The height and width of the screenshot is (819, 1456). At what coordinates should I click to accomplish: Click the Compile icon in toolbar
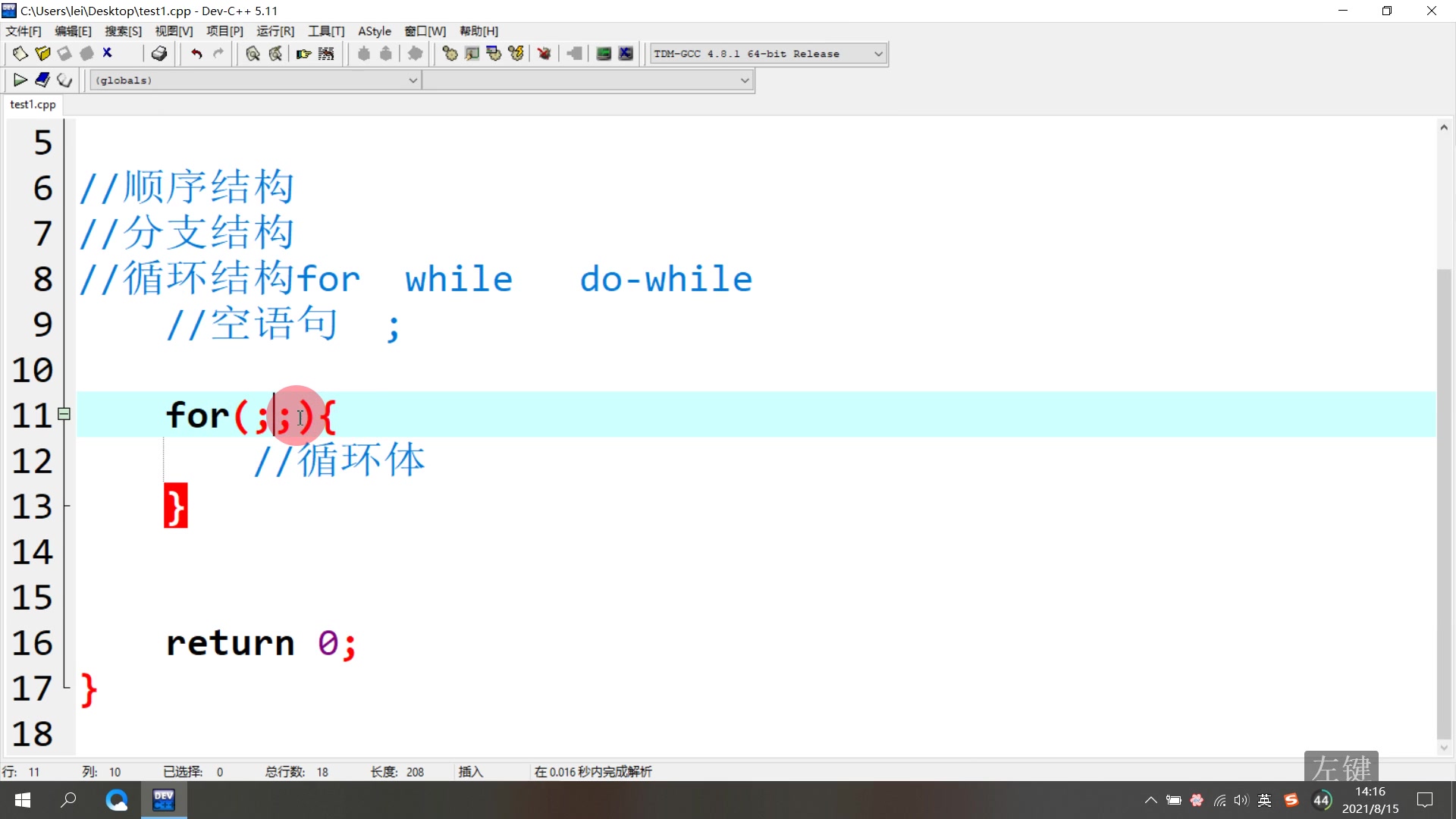(449, 54)
